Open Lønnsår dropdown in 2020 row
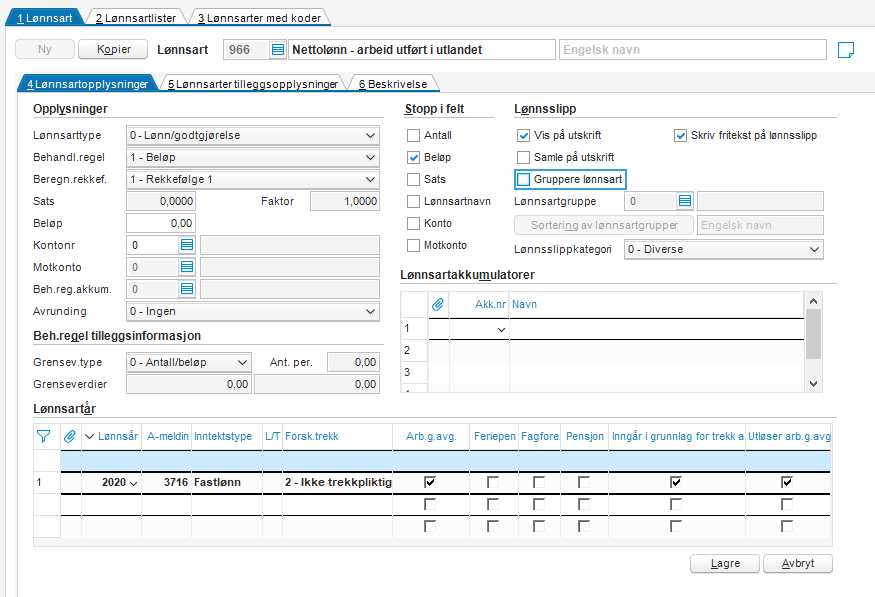The width and height of the screenshot is (875, 597). pos(133,483)
